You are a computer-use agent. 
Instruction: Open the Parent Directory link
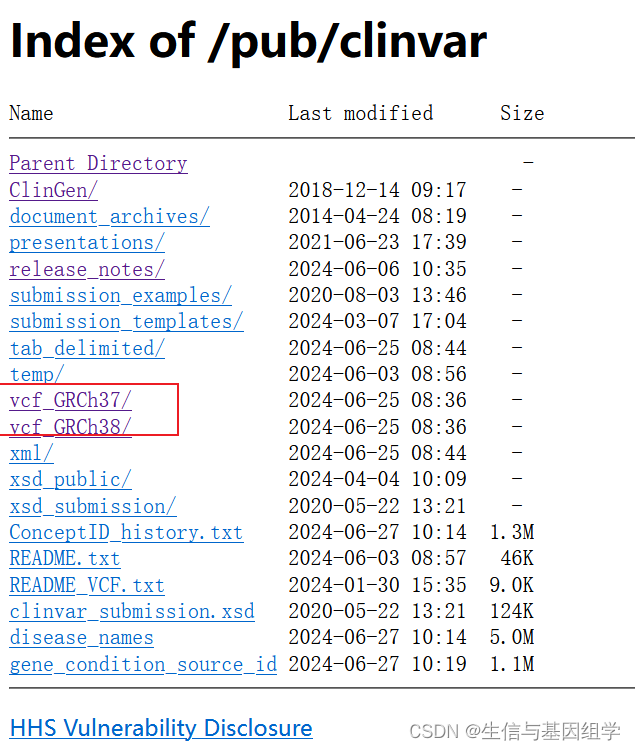click(98, 164)
